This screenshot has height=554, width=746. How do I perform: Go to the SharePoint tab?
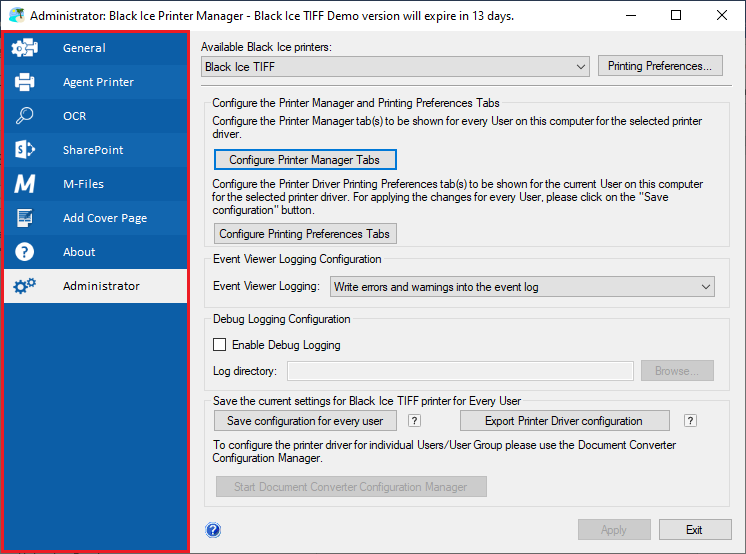pyautogui.click(x=96, y=149)
